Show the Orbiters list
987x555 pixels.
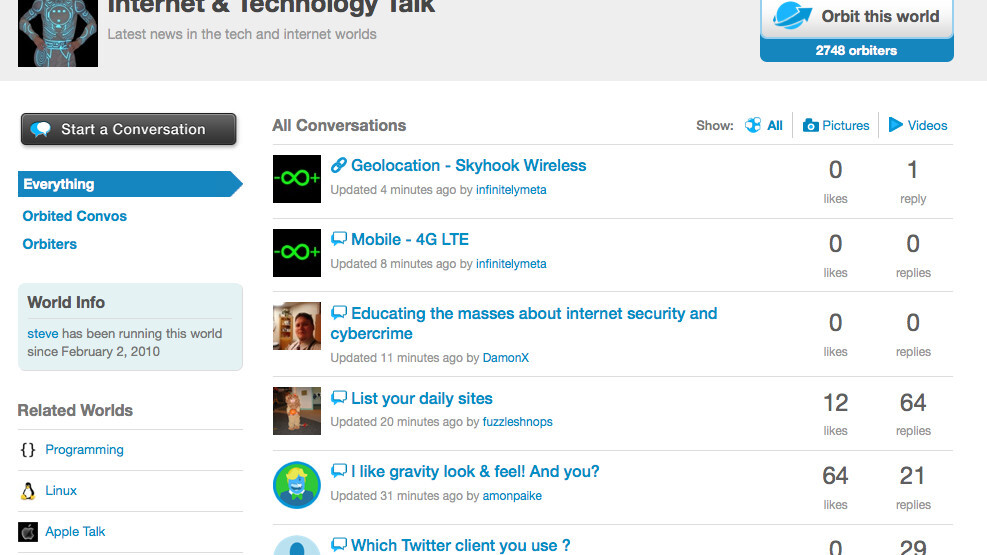pyautogui.click(x=50, y=244)
